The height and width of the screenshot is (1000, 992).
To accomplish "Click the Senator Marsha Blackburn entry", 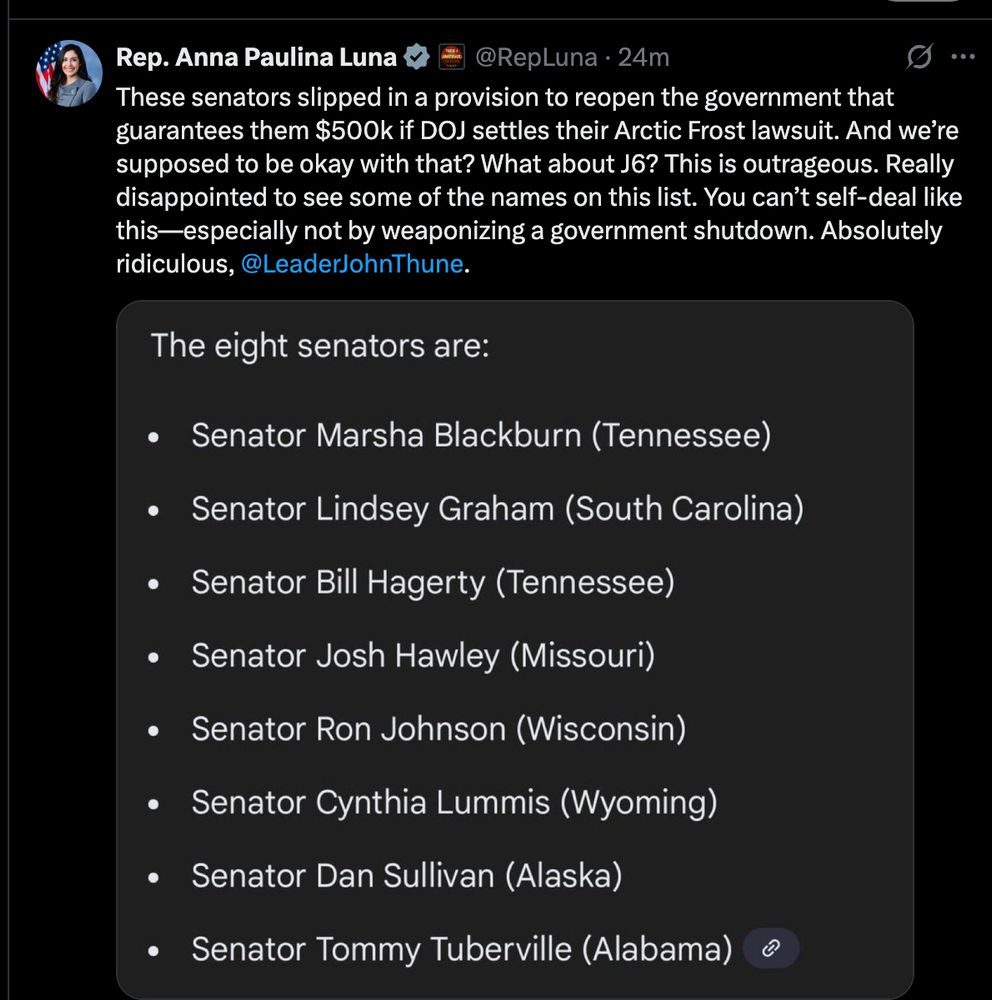I will (x=481, y=436).
